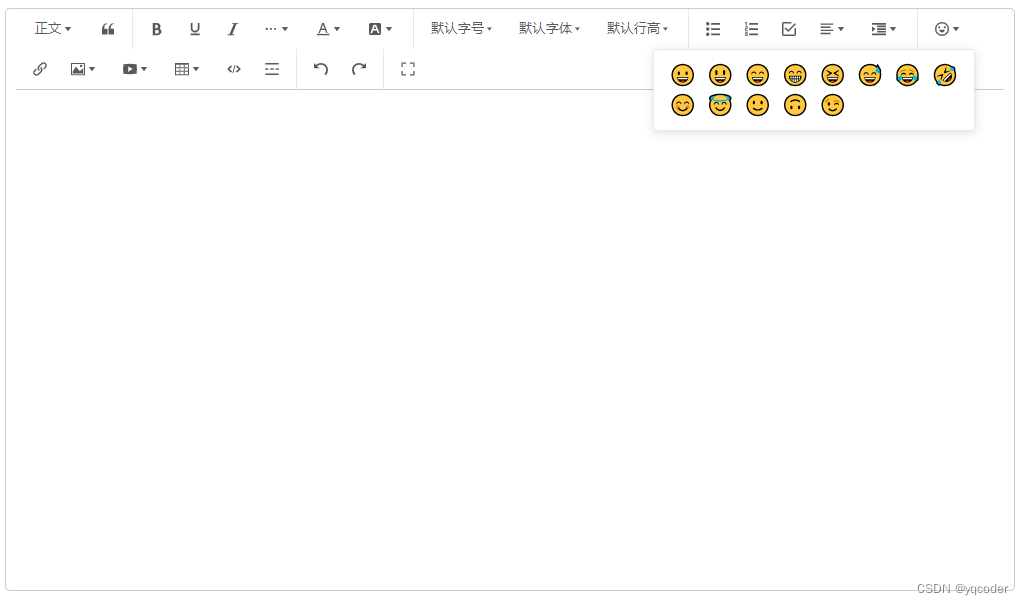The width and height of the screenshot is (1024, 605).
Task: Open the indent options dropdown
Action: [883, 29]
